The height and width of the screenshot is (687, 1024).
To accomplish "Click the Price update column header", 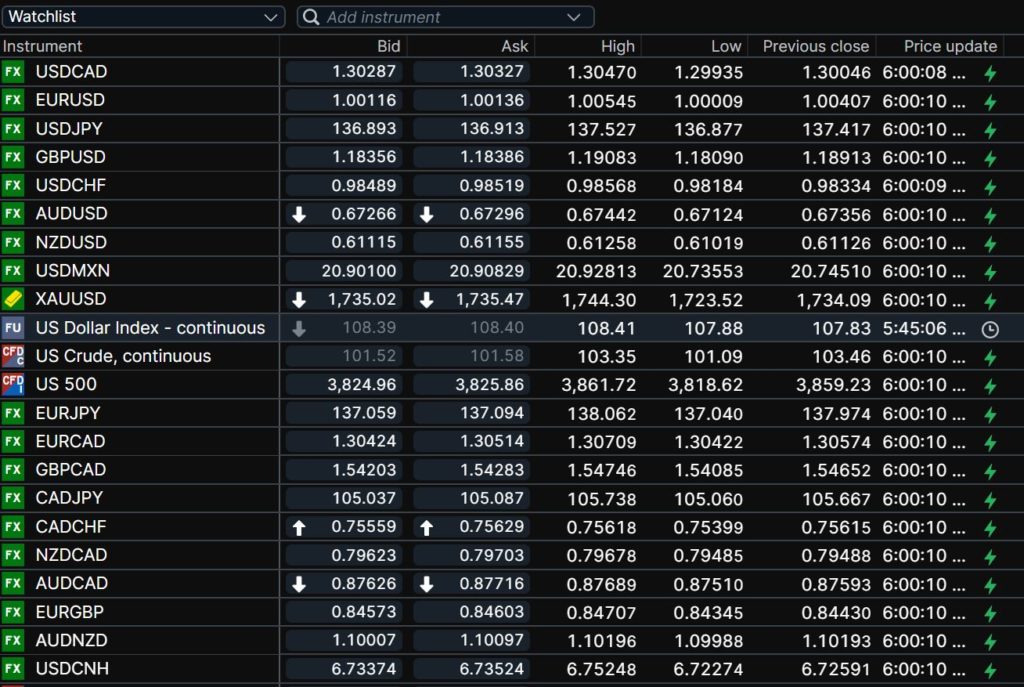I will [949, 46].
